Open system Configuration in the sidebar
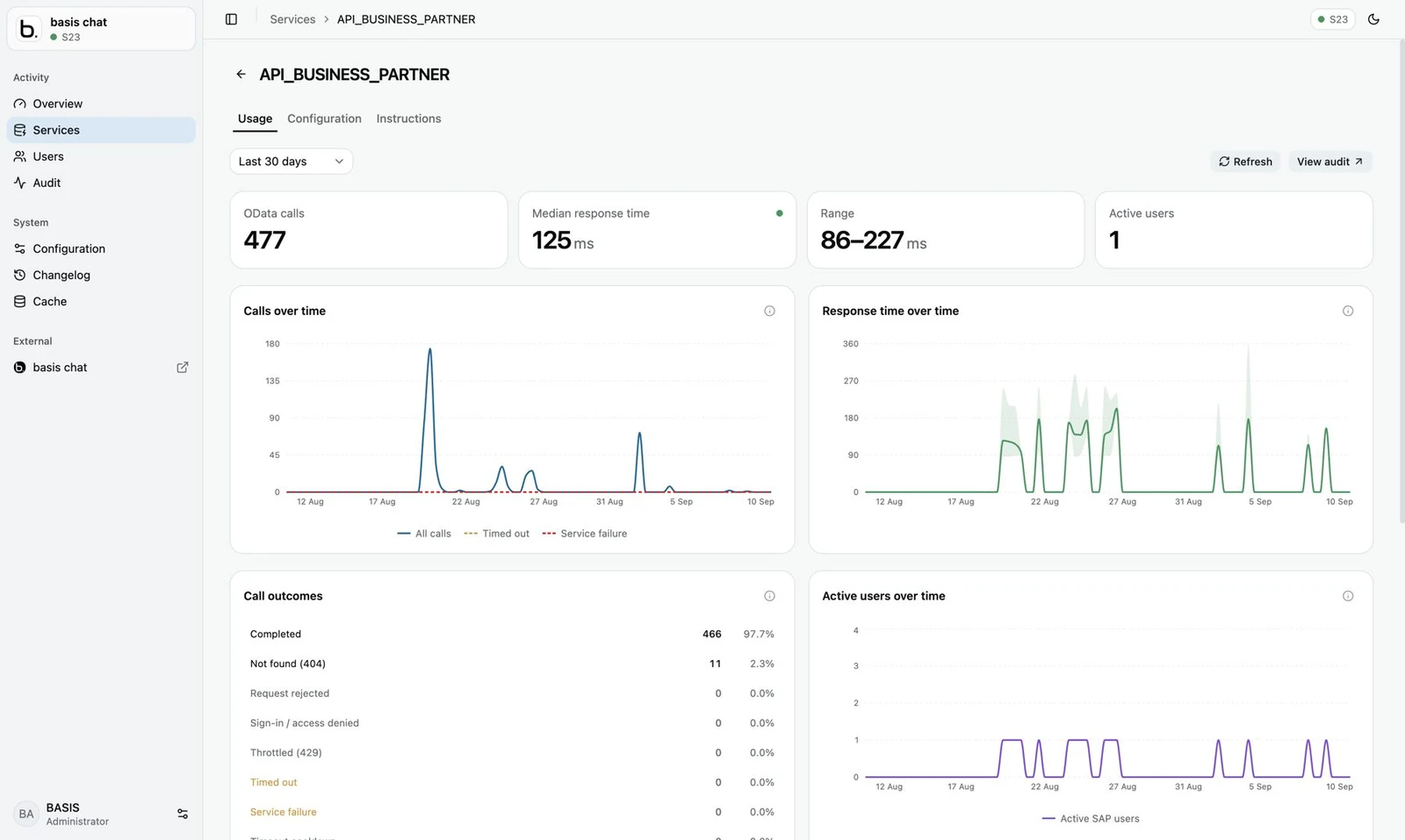 click(x=101, y=248)
